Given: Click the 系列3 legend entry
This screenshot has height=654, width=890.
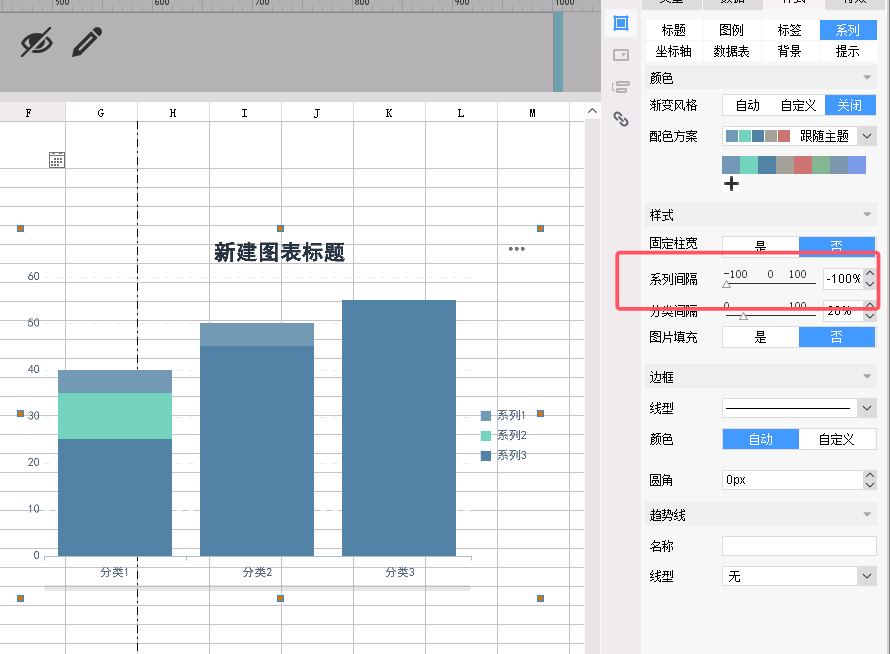Looking at the screenshot, I should click(503, 455).
